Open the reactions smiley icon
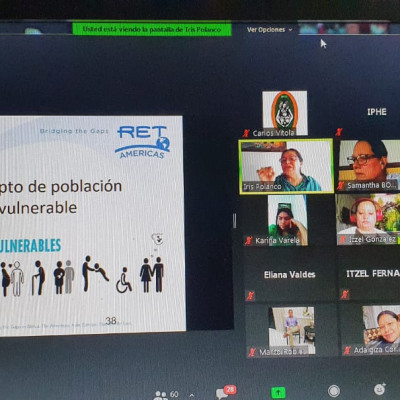The image size is (400, 400). coord(379,389)
